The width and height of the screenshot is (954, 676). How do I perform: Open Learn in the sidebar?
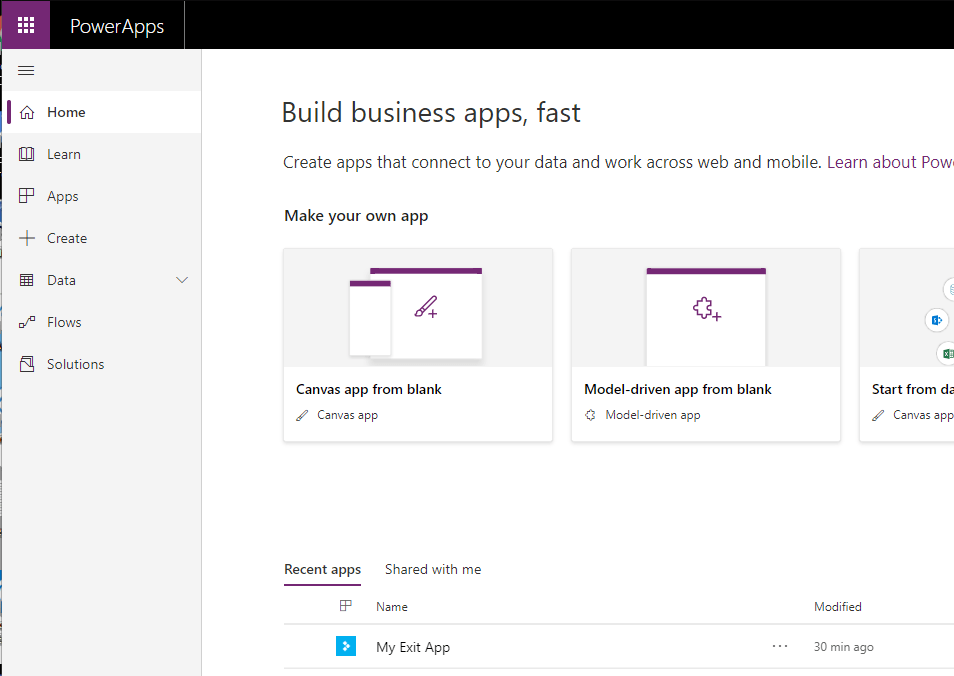(x=104, y=154)
